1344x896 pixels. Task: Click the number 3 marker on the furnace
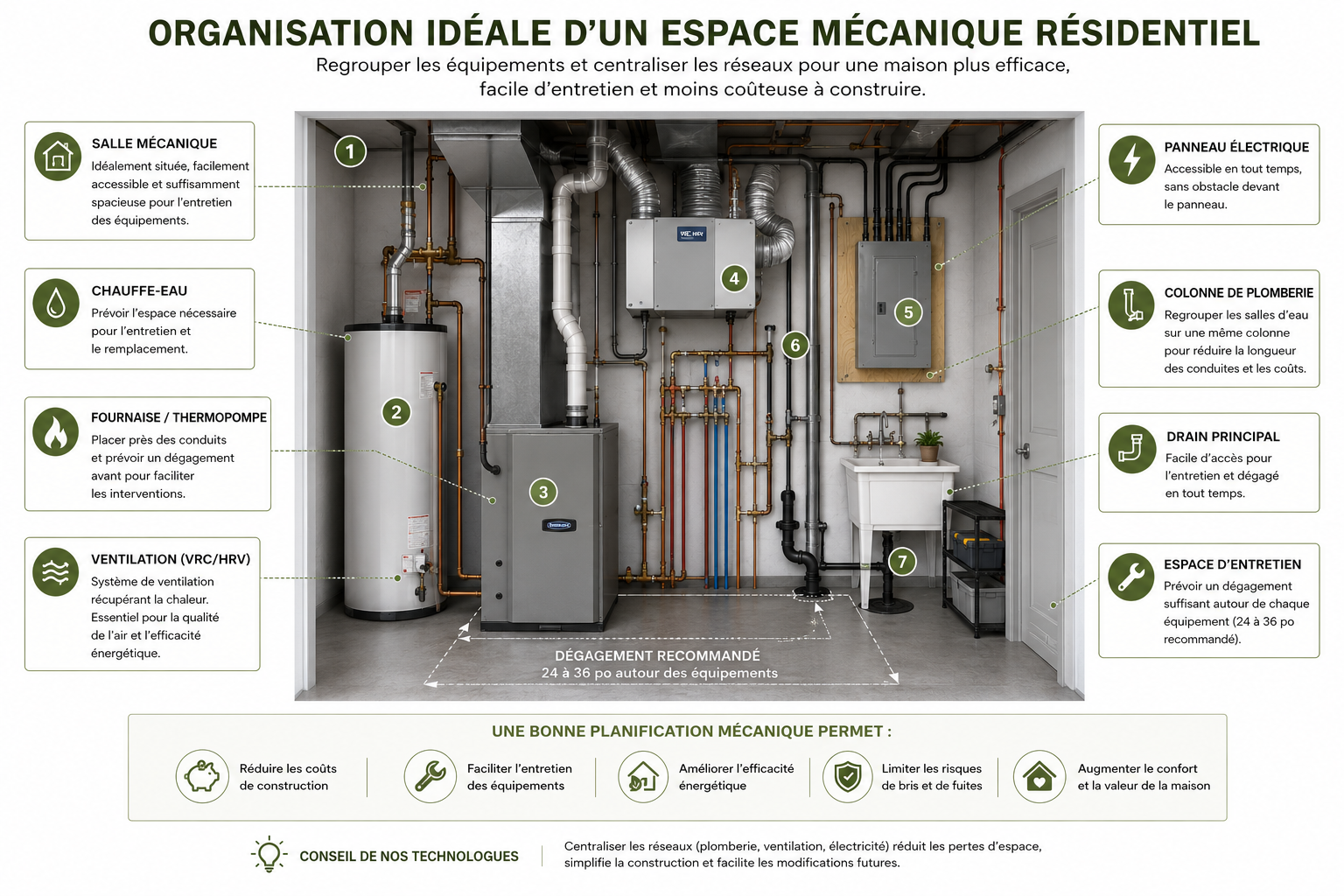543,492
